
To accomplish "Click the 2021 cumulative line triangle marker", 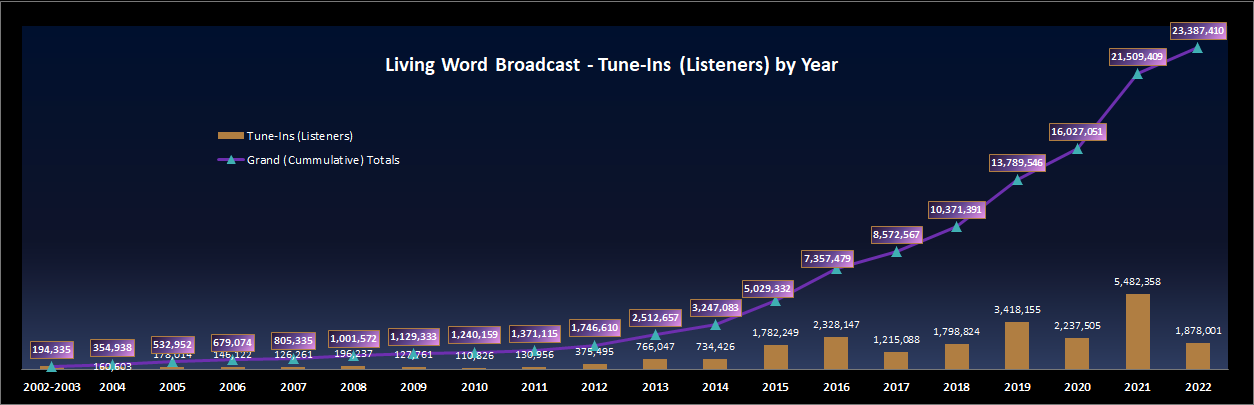I will click(x=1138, y=73).
